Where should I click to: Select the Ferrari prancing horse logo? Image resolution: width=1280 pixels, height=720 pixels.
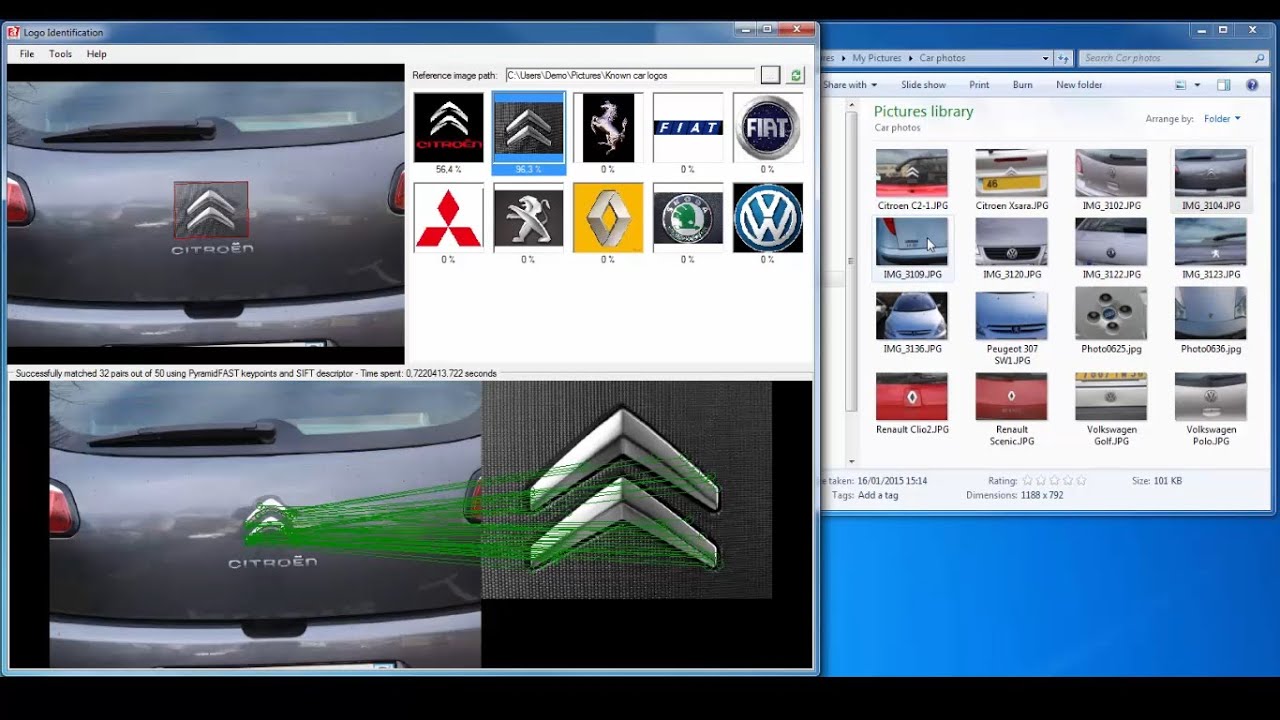(608, 128)
